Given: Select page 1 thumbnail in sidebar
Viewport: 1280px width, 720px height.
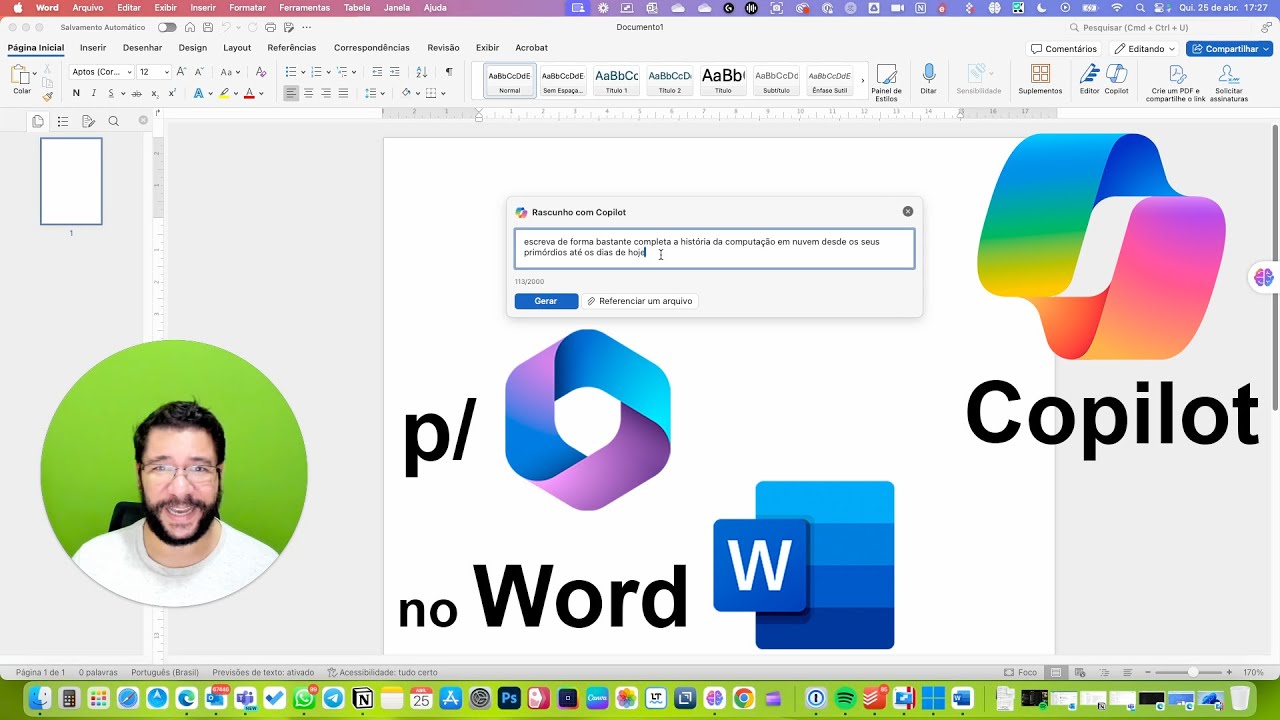Looking at the screenshot, I should pos(71,181).
